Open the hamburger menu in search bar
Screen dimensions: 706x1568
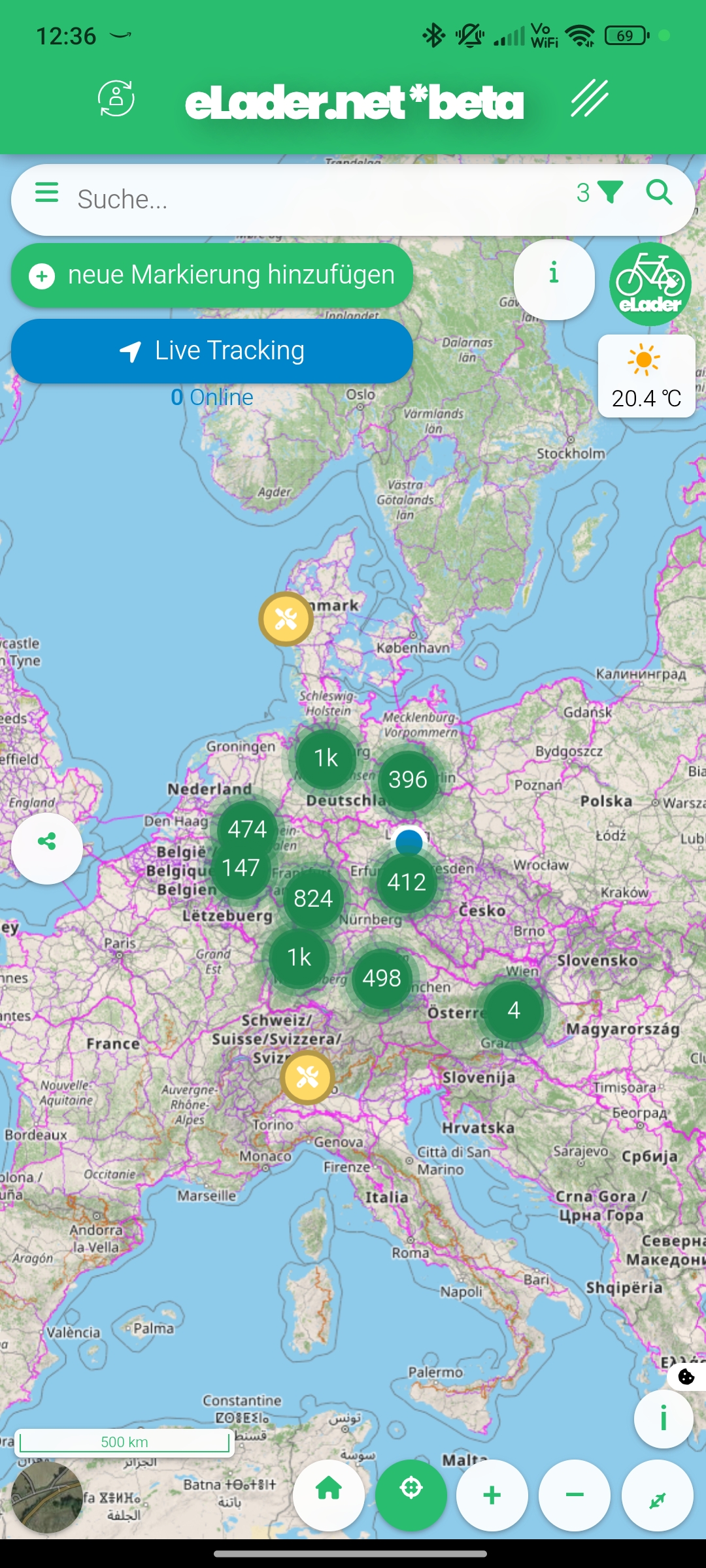point(47,193)
